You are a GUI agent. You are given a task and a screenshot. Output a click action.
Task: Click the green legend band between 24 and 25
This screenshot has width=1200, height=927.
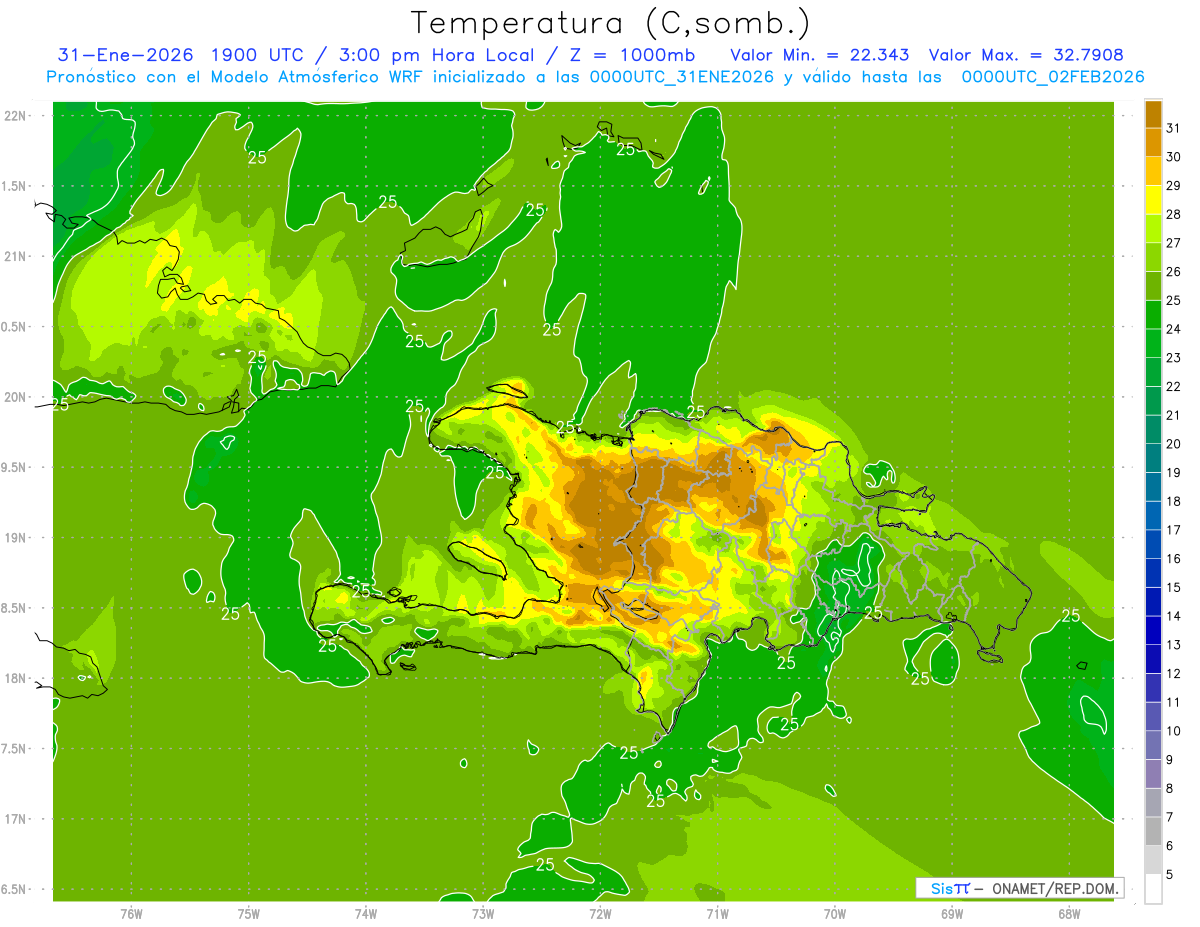[1153, 315]
